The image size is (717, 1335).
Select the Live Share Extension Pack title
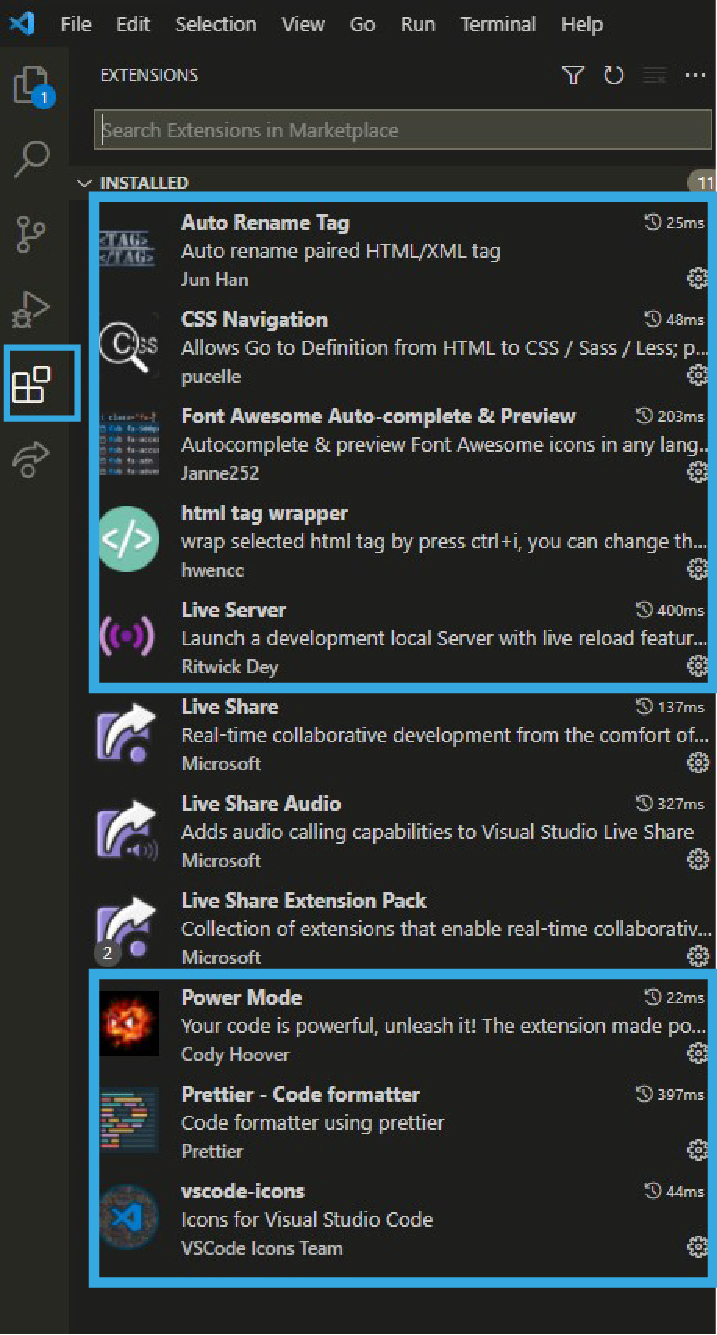point(304,901)
